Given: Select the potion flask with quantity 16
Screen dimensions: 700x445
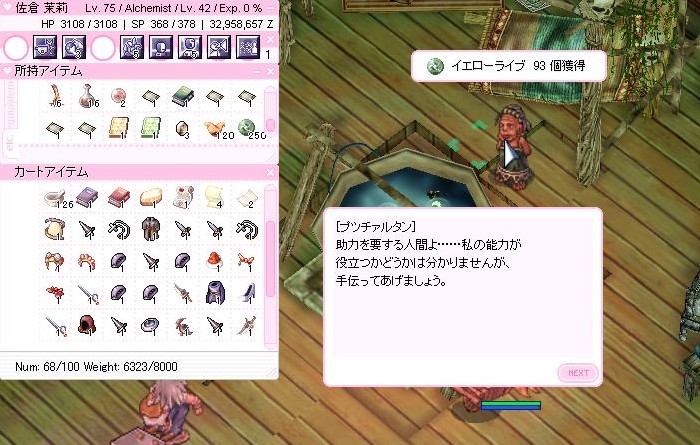Looking at the screenshot, I should tap(88, 96).
